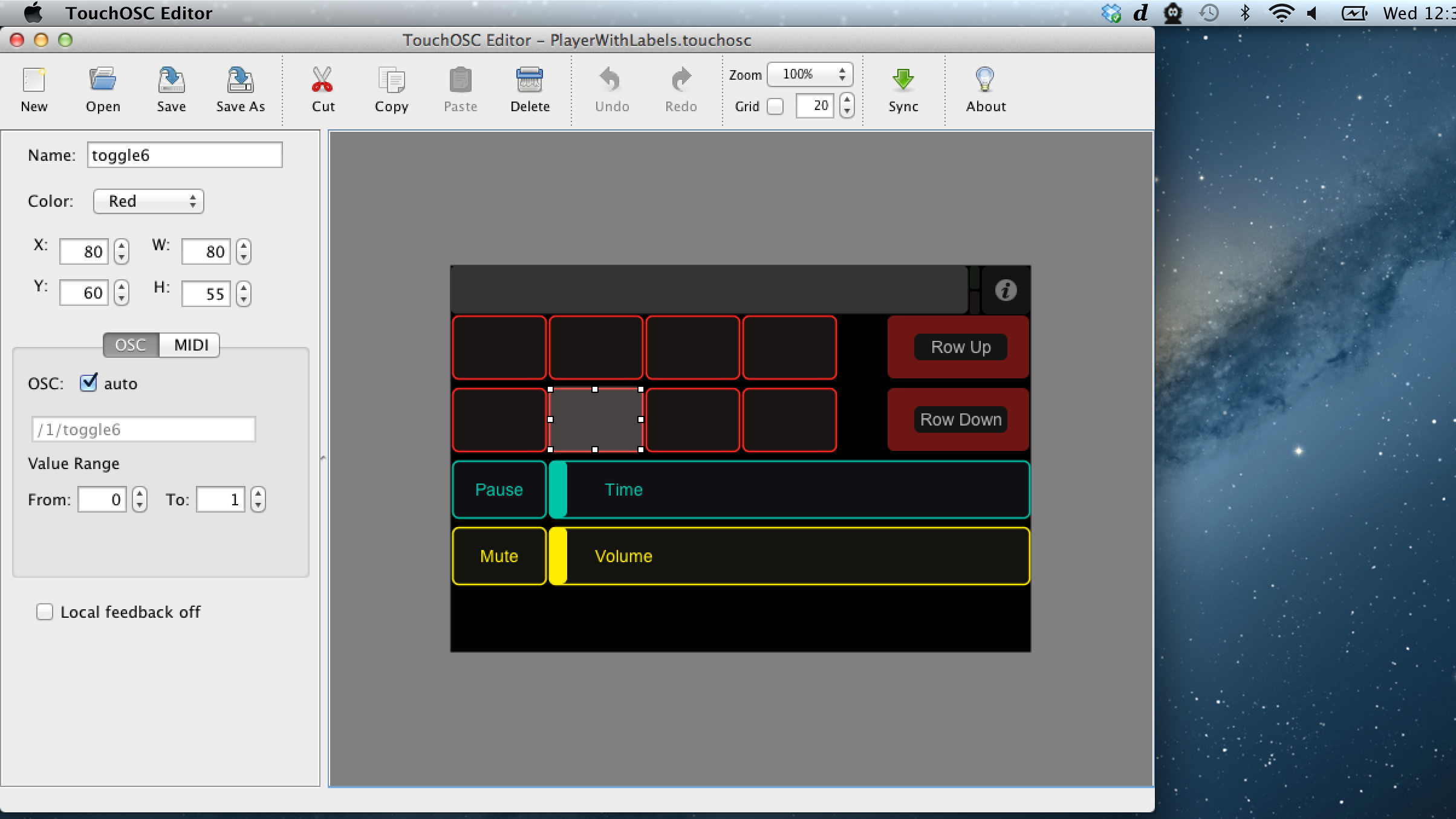Click the menu bar clock
Viewport: 1456px width, 819px height.
click(1419, 13)
